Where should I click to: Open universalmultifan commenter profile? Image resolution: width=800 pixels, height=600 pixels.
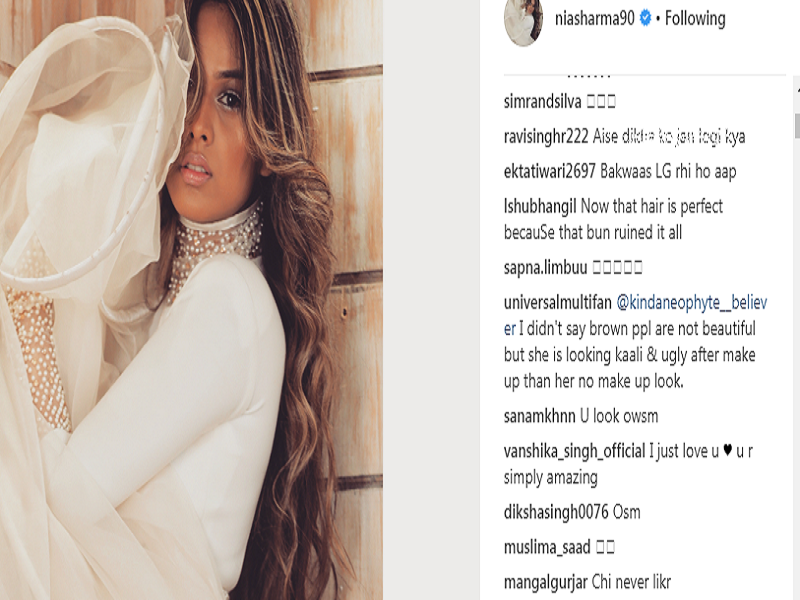[558, 303]
